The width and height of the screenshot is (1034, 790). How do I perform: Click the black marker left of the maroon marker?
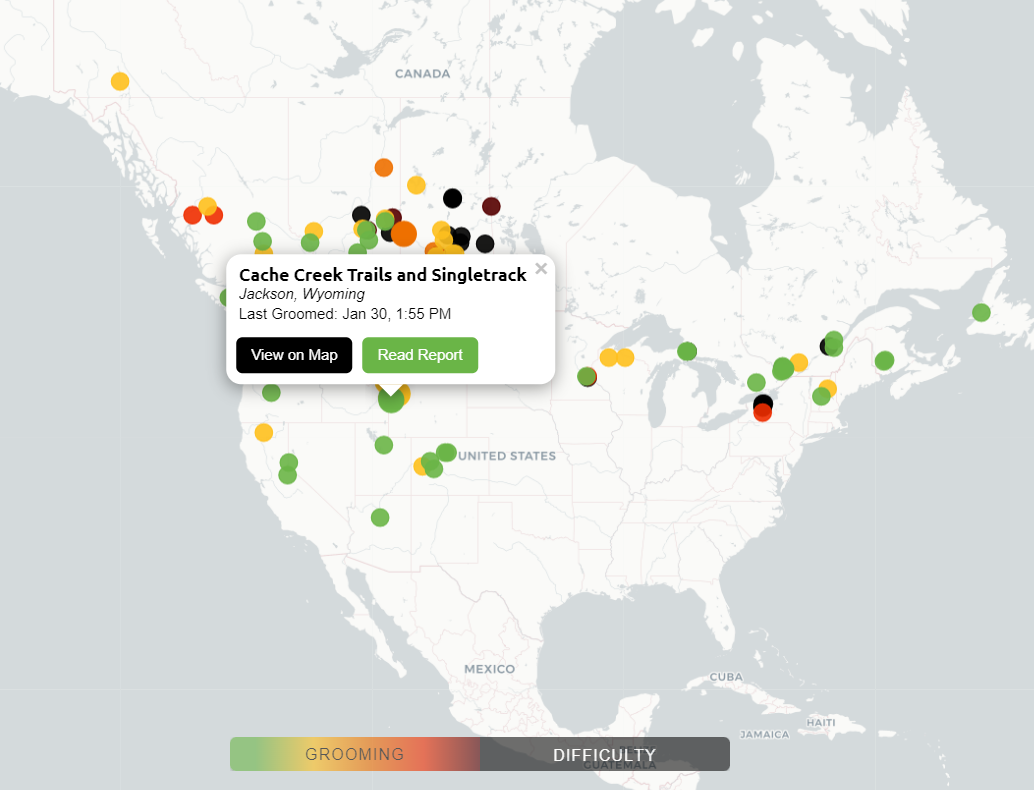point(452,198)
